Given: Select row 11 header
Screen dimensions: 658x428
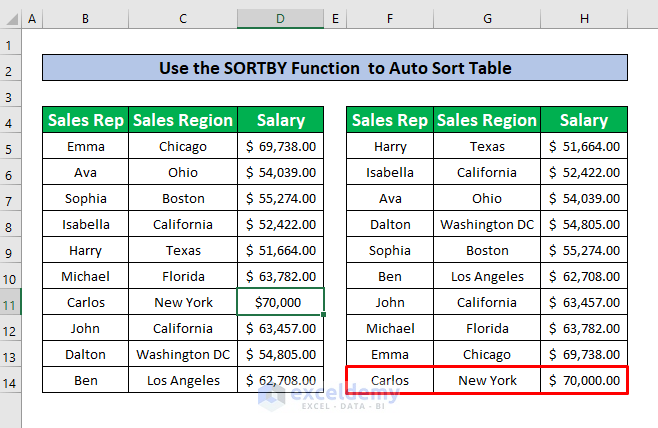Looking at the screenshot, I should click(x=10, y=302).
